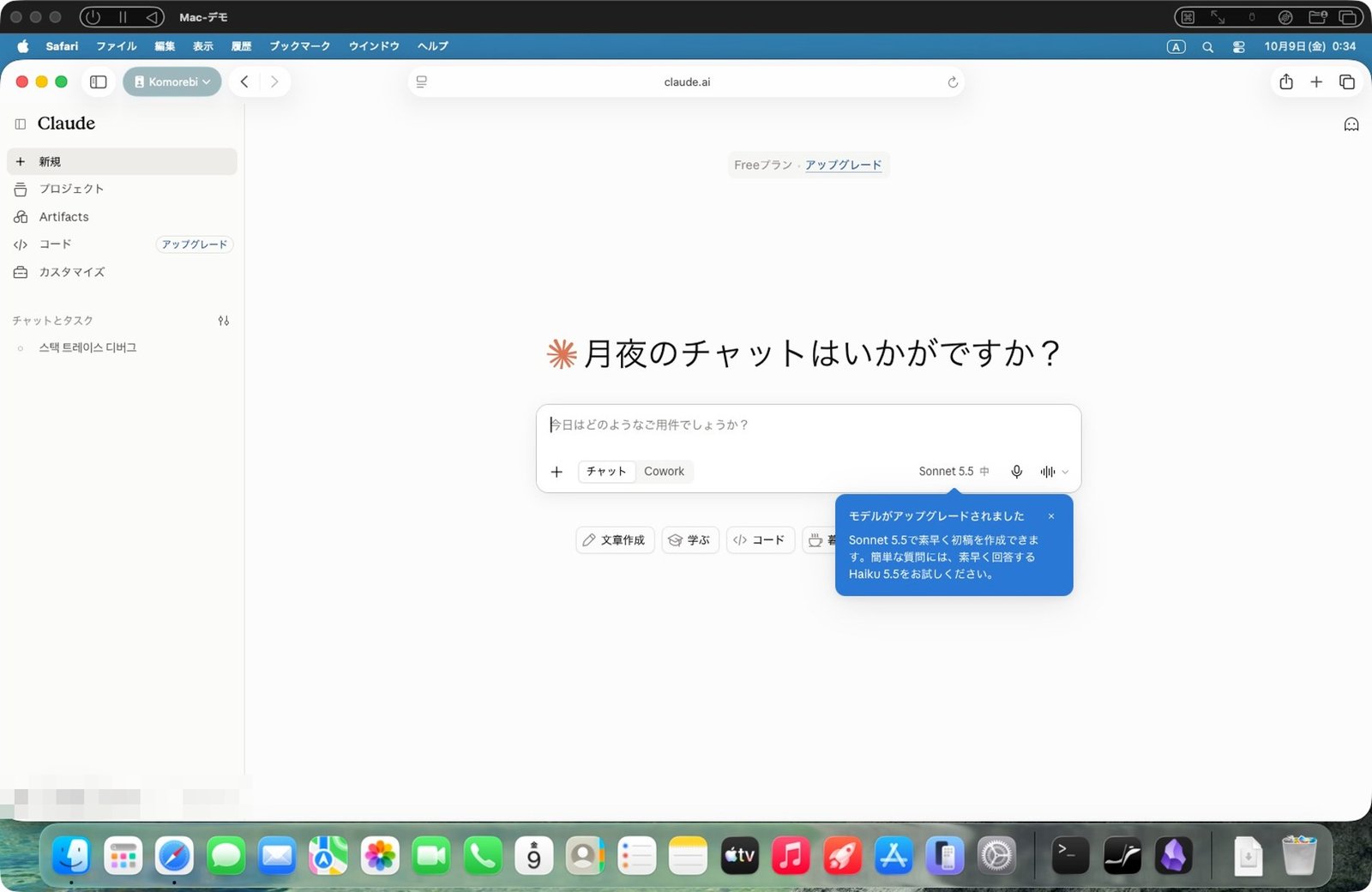The height and width of the screenshot is (892, 1372).
Task: Click the アップグレード badge next to コード
Action: 195,244
